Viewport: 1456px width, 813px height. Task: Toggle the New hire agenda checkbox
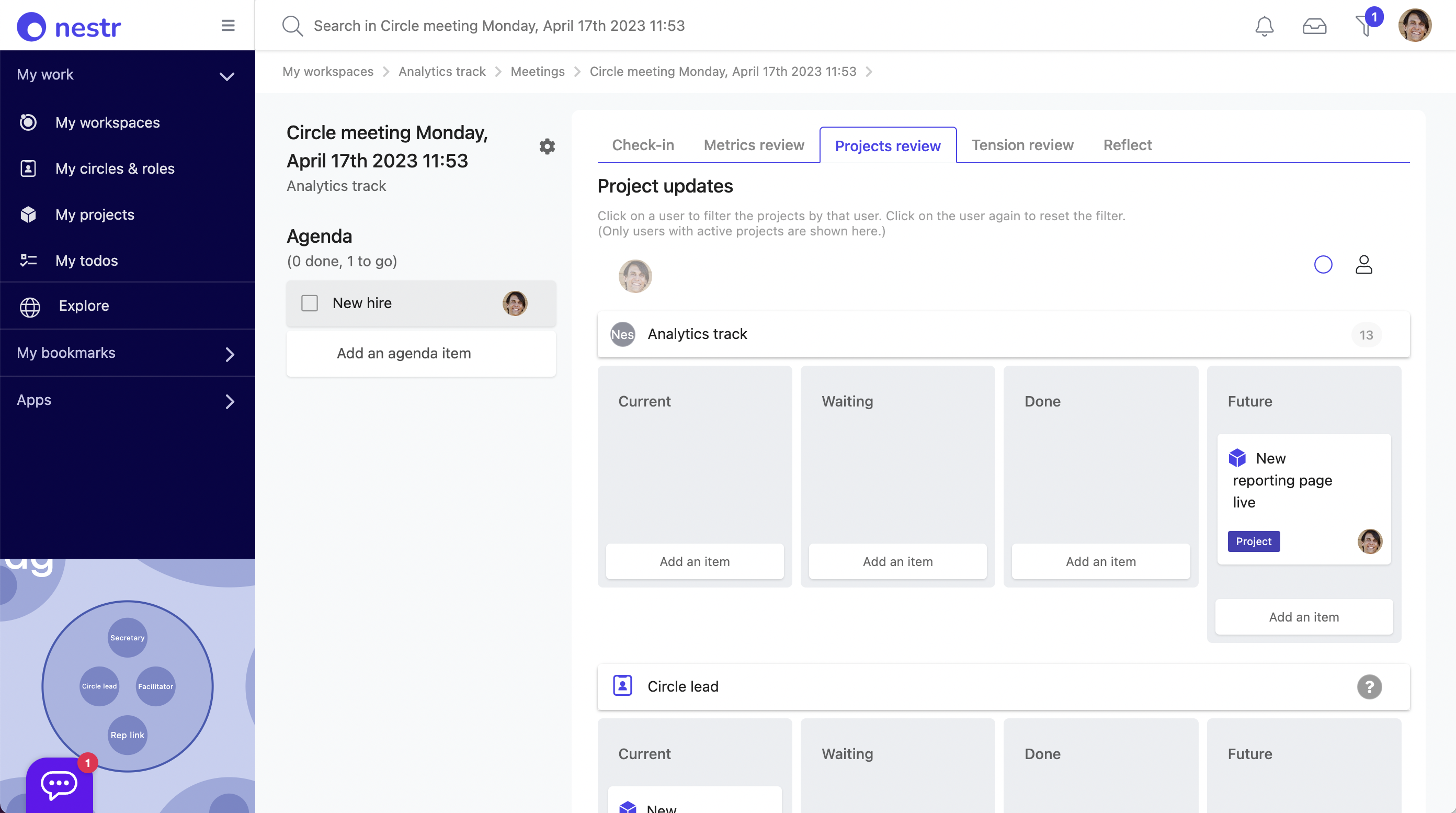pos(309,303)
